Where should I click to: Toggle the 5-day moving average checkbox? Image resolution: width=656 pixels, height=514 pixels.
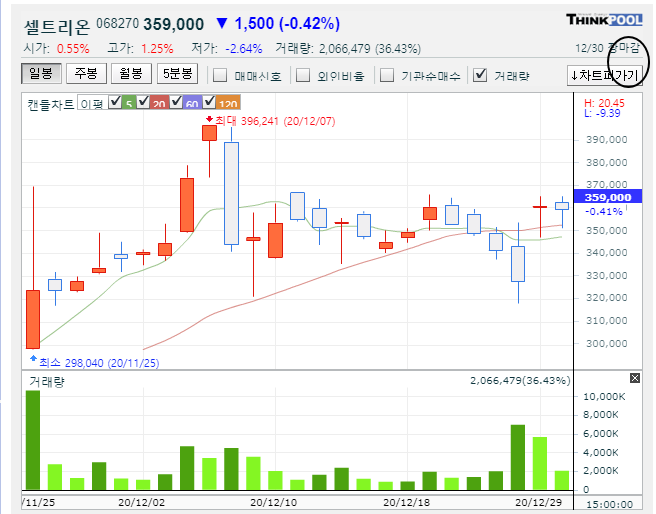point(115,102)
